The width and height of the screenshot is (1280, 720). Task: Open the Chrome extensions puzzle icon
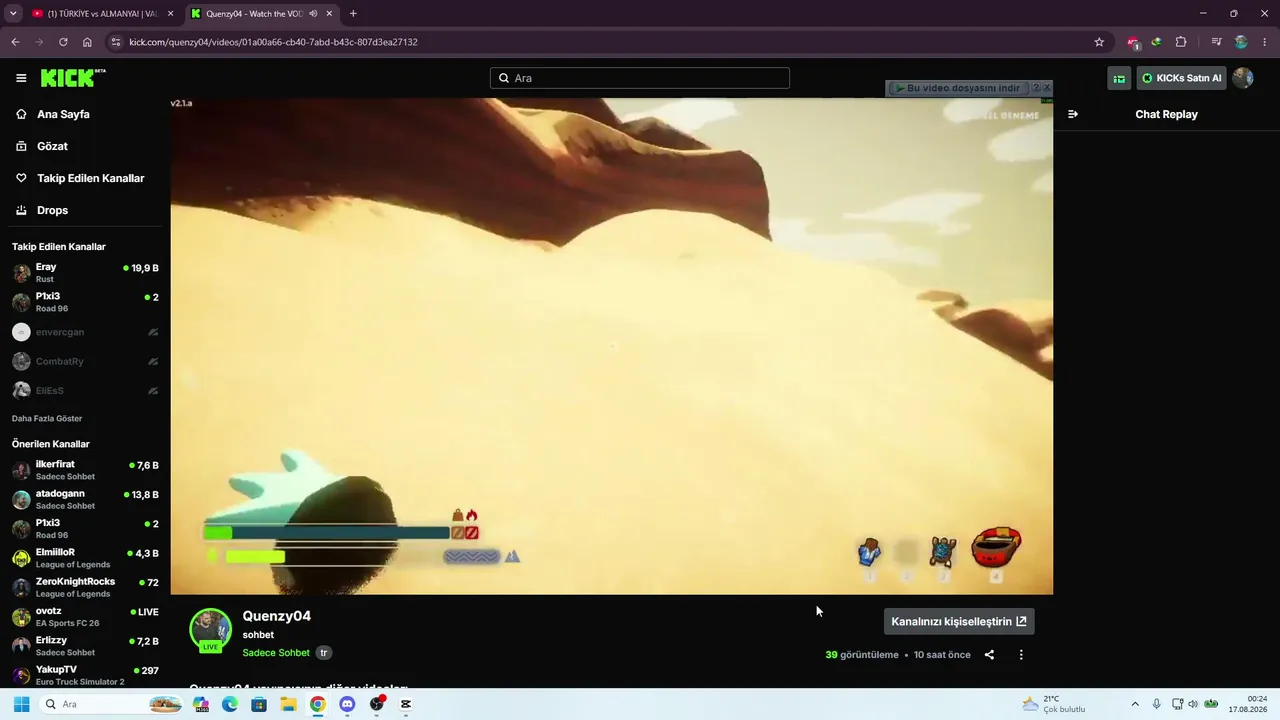click(x=1181, y=42)
